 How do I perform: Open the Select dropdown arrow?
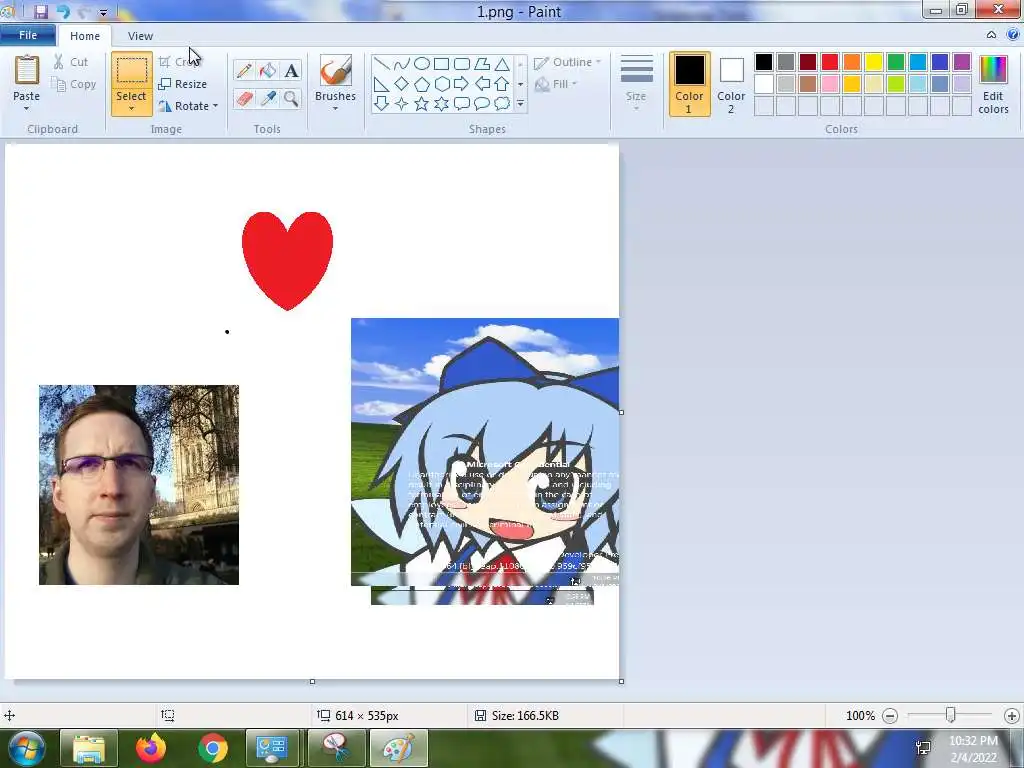coord(131,108)
